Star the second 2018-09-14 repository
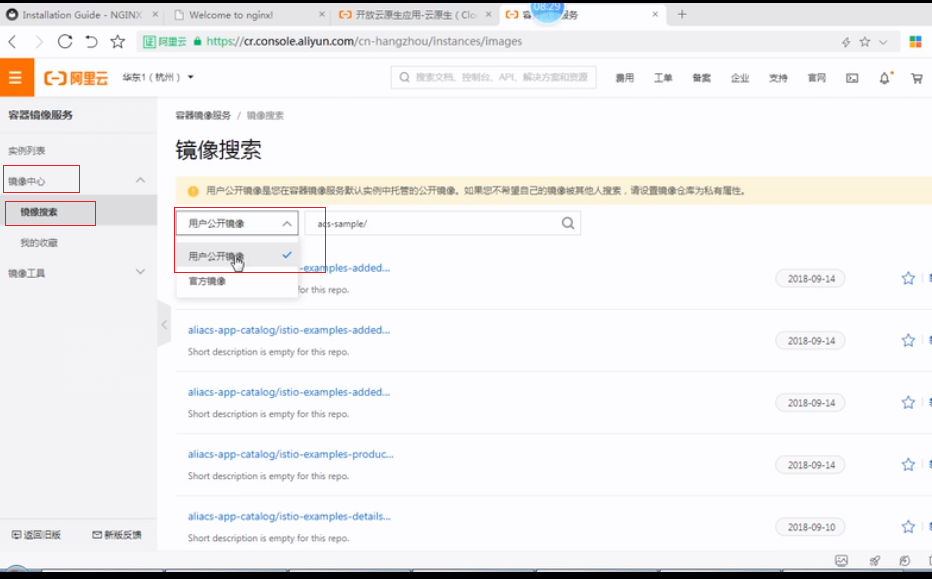Viewport: 932px width, 579px height. 908,340
